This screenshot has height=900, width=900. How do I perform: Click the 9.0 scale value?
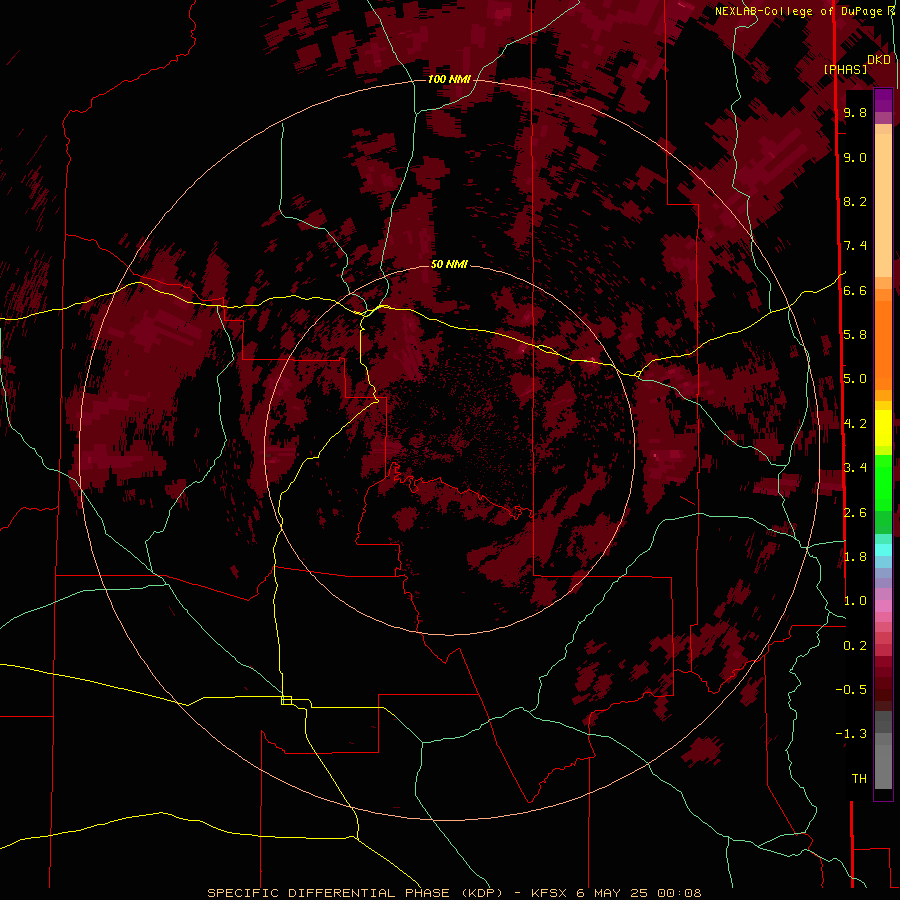(855, 157)
